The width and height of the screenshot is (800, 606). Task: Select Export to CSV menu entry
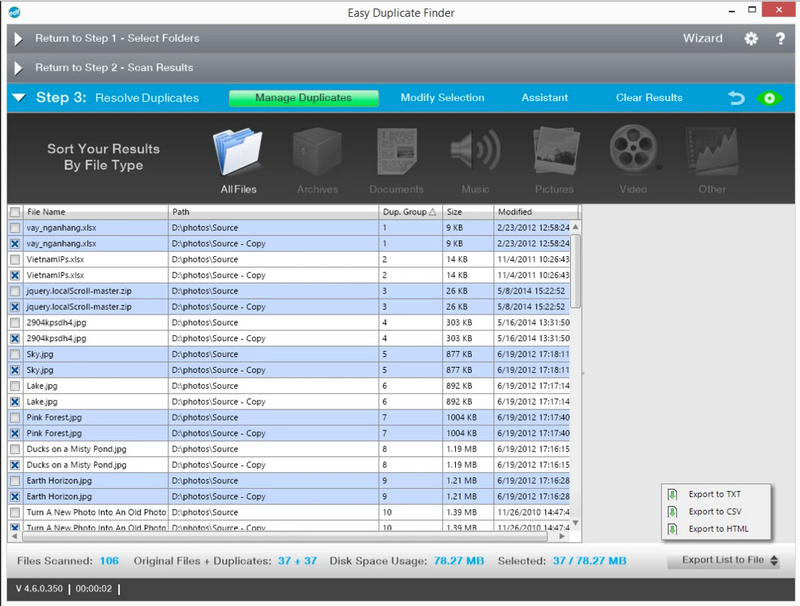pos(715,512)
